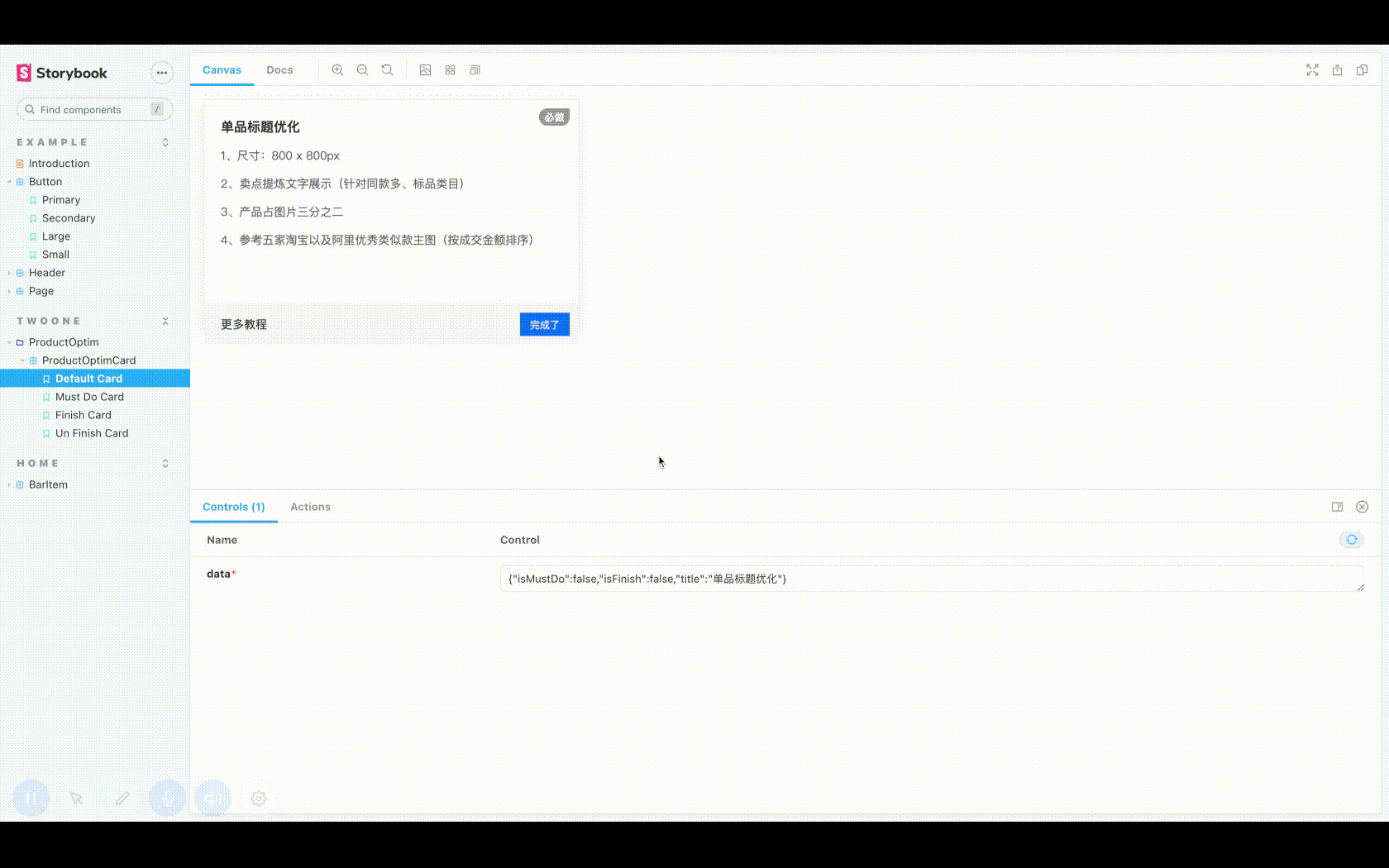Open the Actions tab

pyautogui.click(x=310, y=507)
